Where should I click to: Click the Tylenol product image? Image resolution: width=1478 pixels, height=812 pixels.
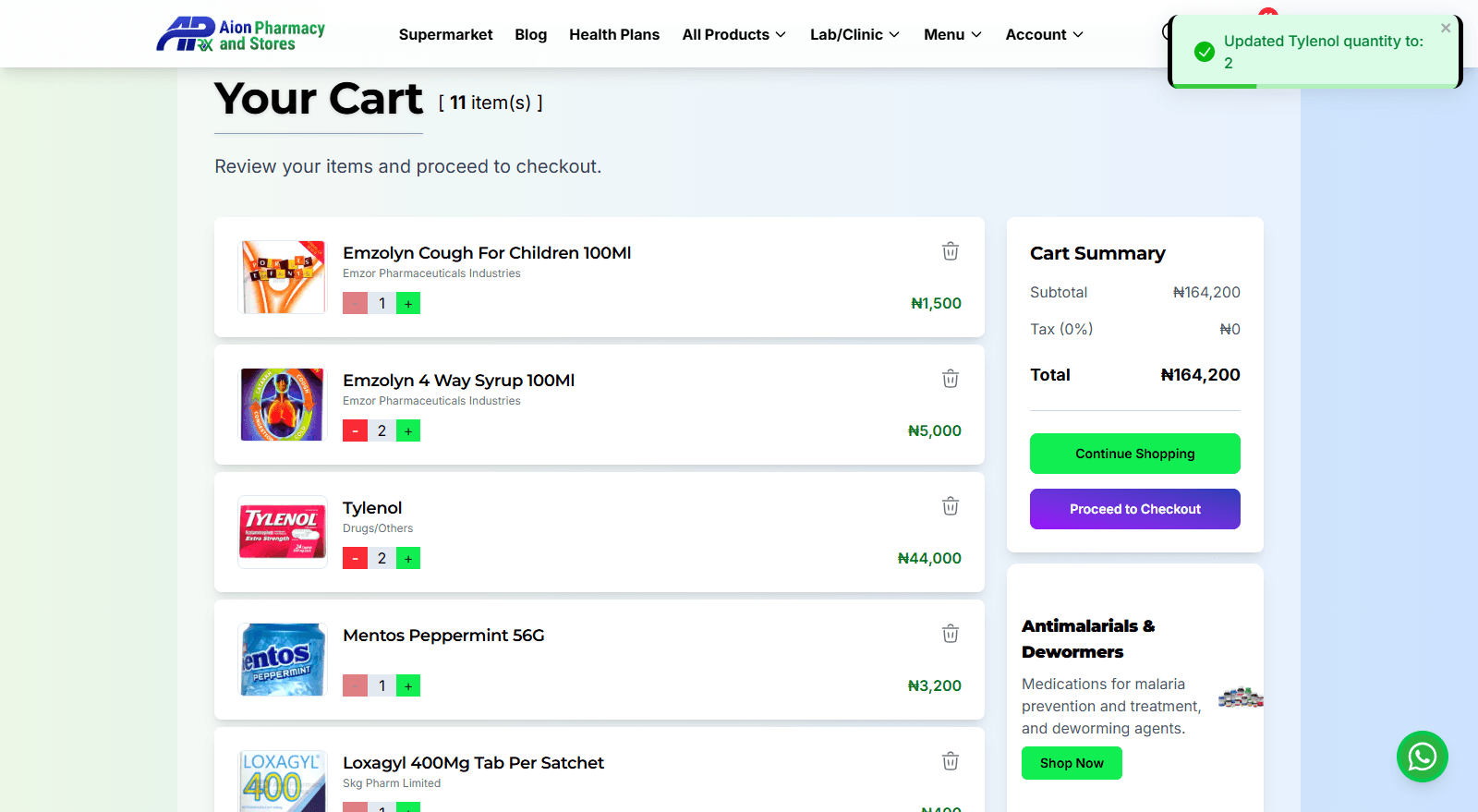(x=283, y=532)
